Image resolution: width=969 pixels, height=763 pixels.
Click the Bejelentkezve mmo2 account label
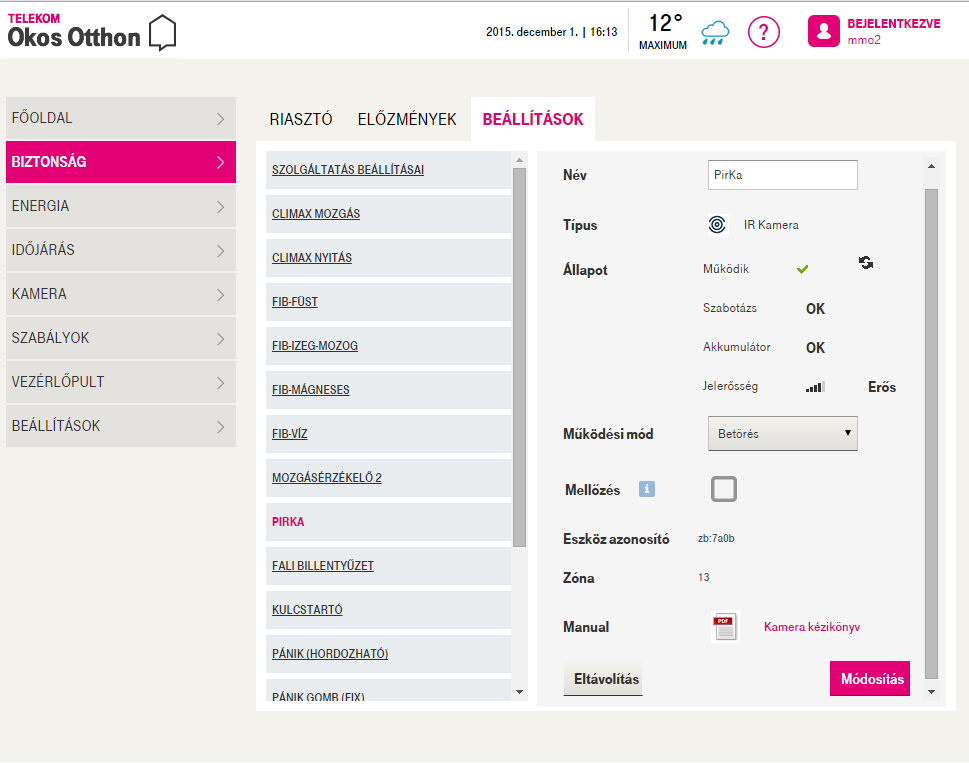(x=894, y=32)
